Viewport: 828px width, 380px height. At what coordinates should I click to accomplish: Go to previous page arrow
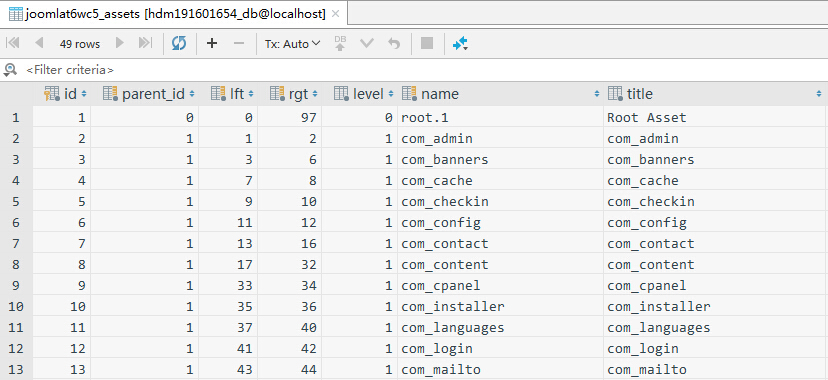(39, 43)
